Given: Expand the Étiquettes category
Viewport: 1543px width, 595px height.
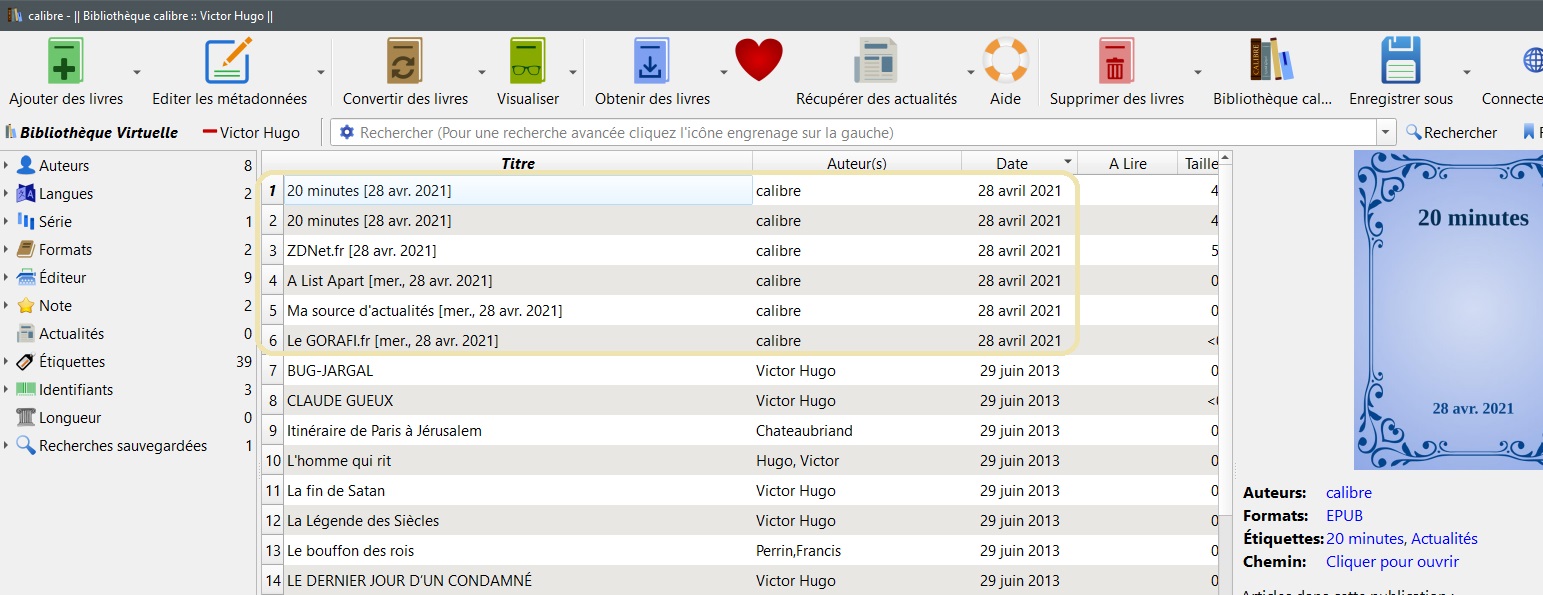Looking at the screenshot, I should pyautogui.click(x=7, y=362).
